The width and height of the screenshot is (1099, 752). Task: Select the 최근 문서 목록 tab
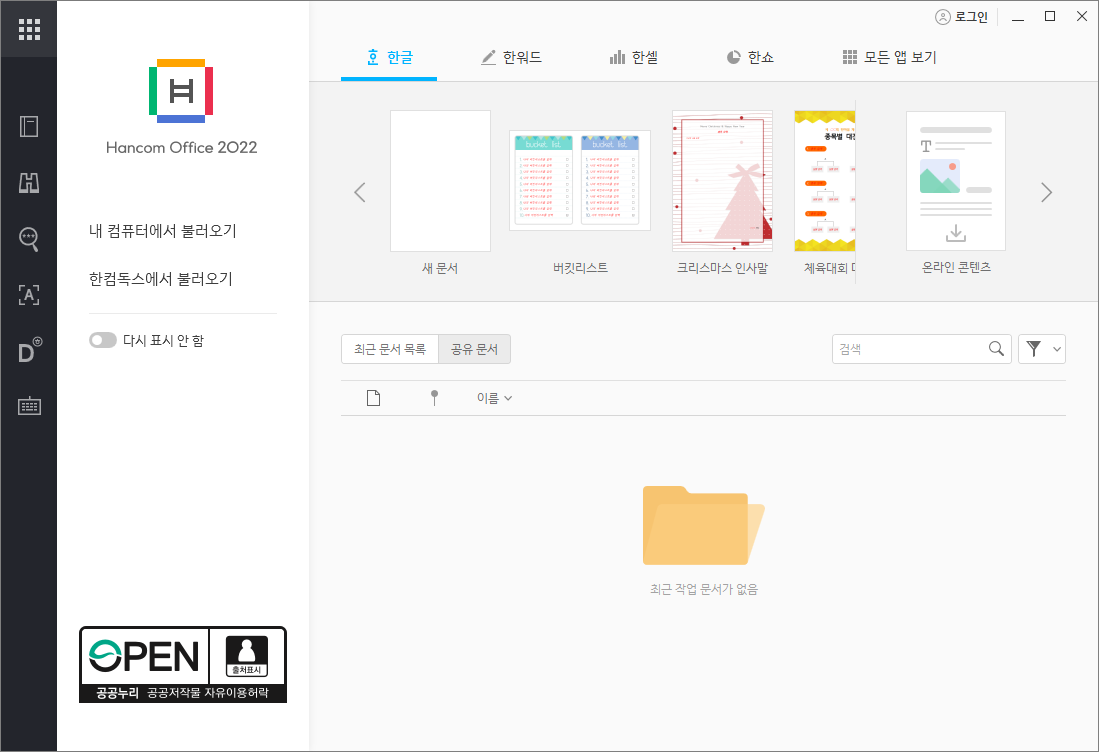(390, 349)
